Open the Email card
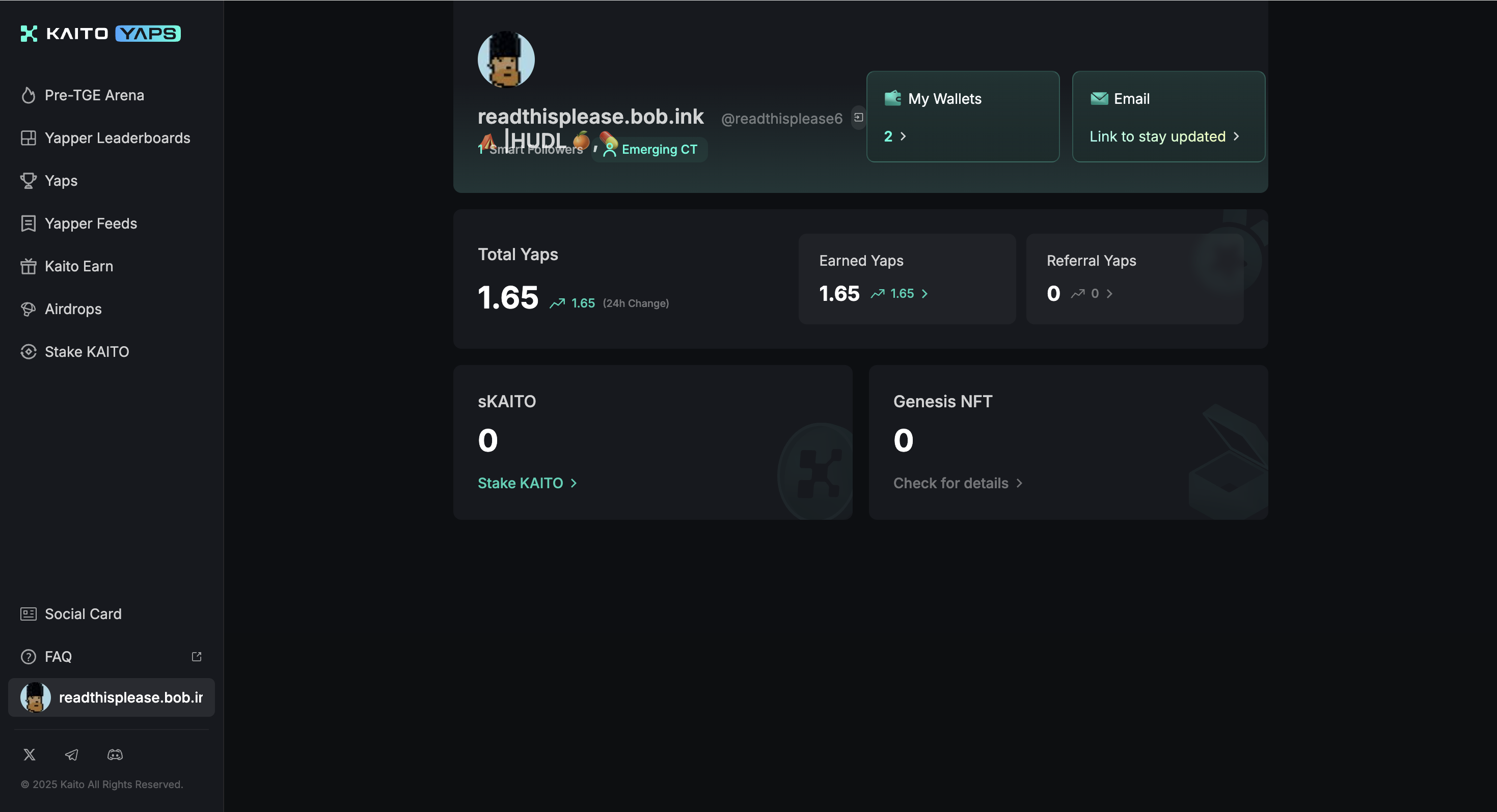 click(1168, 116)
